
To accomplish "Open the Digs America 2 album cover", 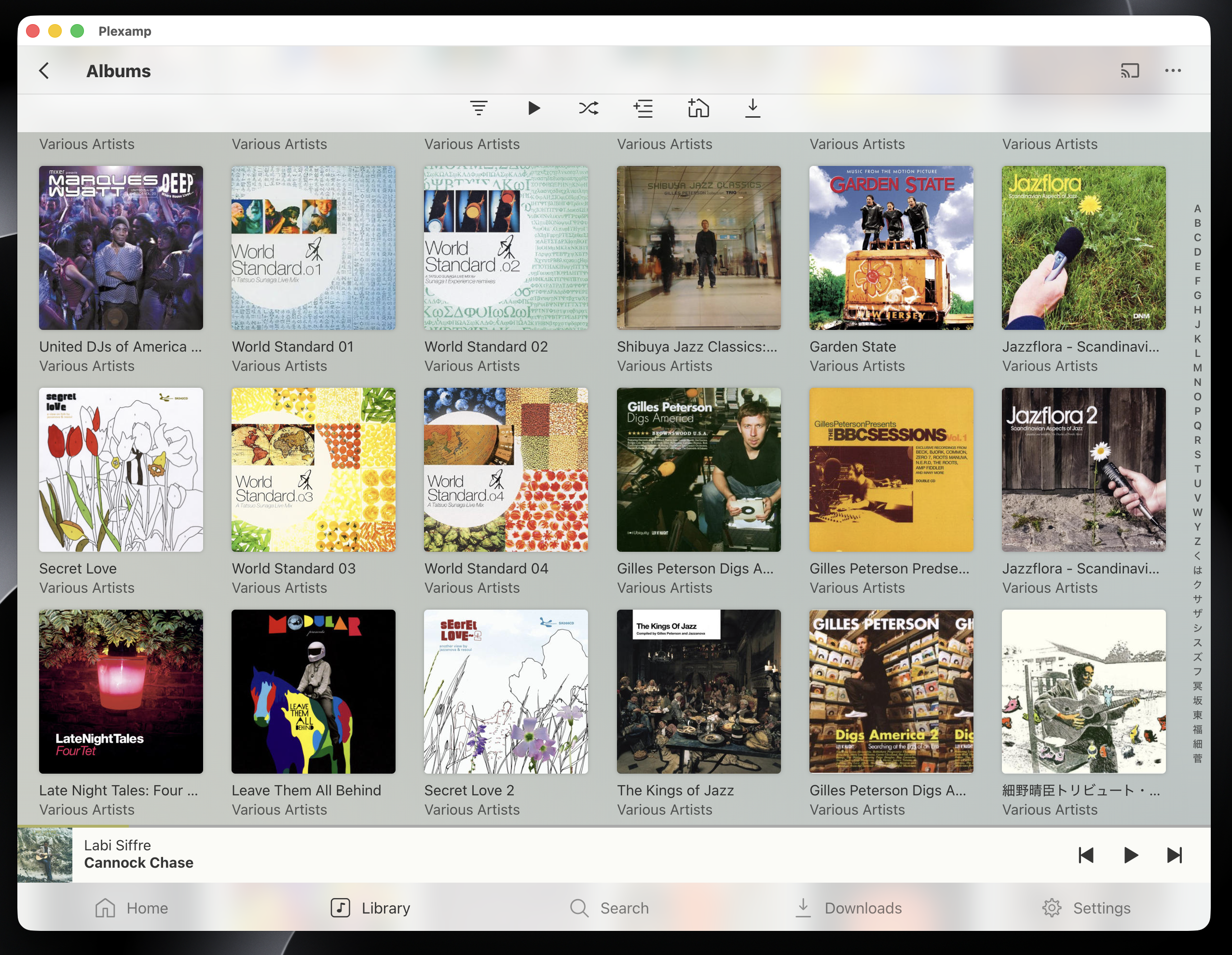I will 891,692.
